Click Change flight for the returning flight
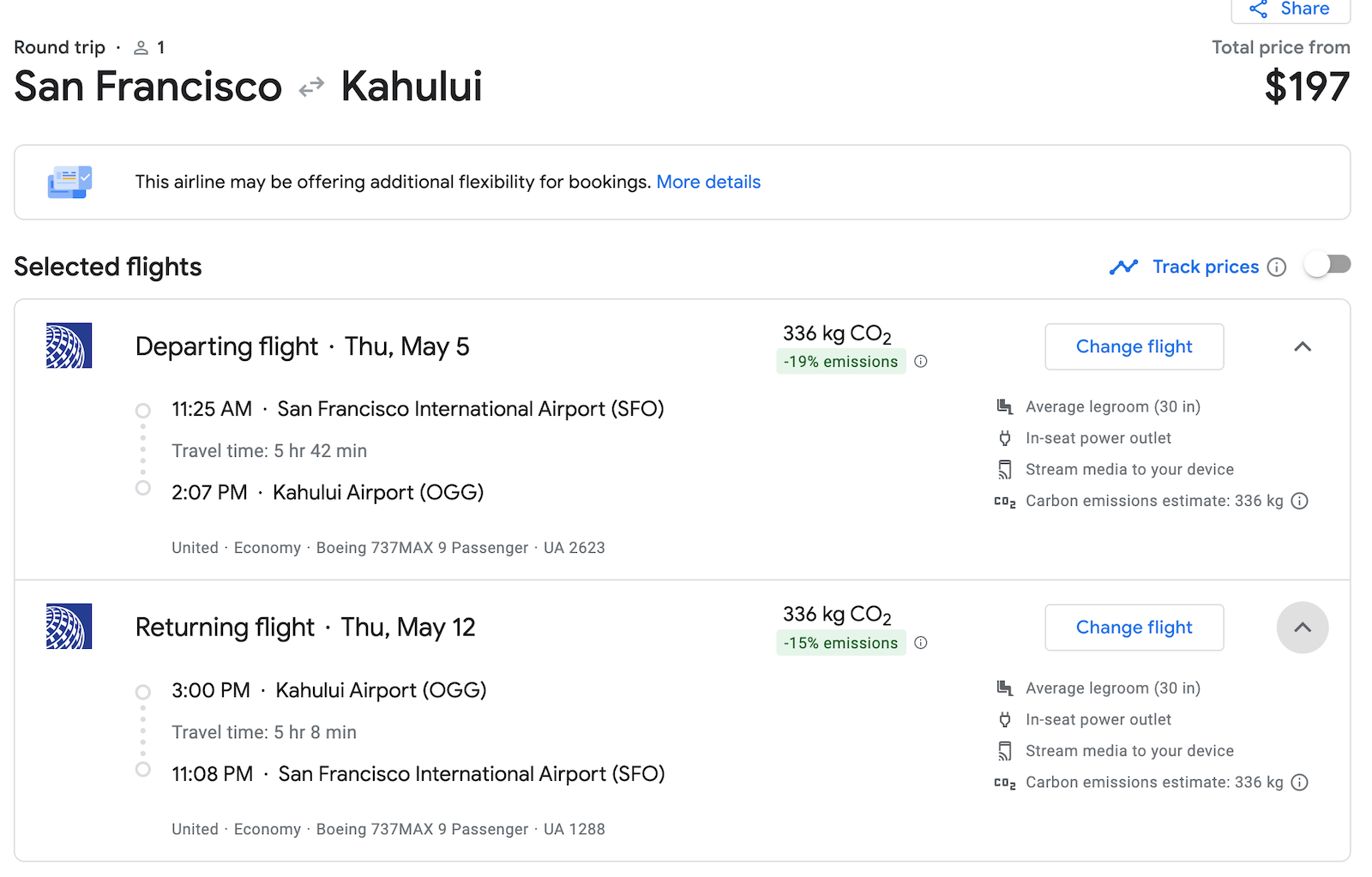Viewport: 1372px width, 877px height. (x=1134, y=627)
